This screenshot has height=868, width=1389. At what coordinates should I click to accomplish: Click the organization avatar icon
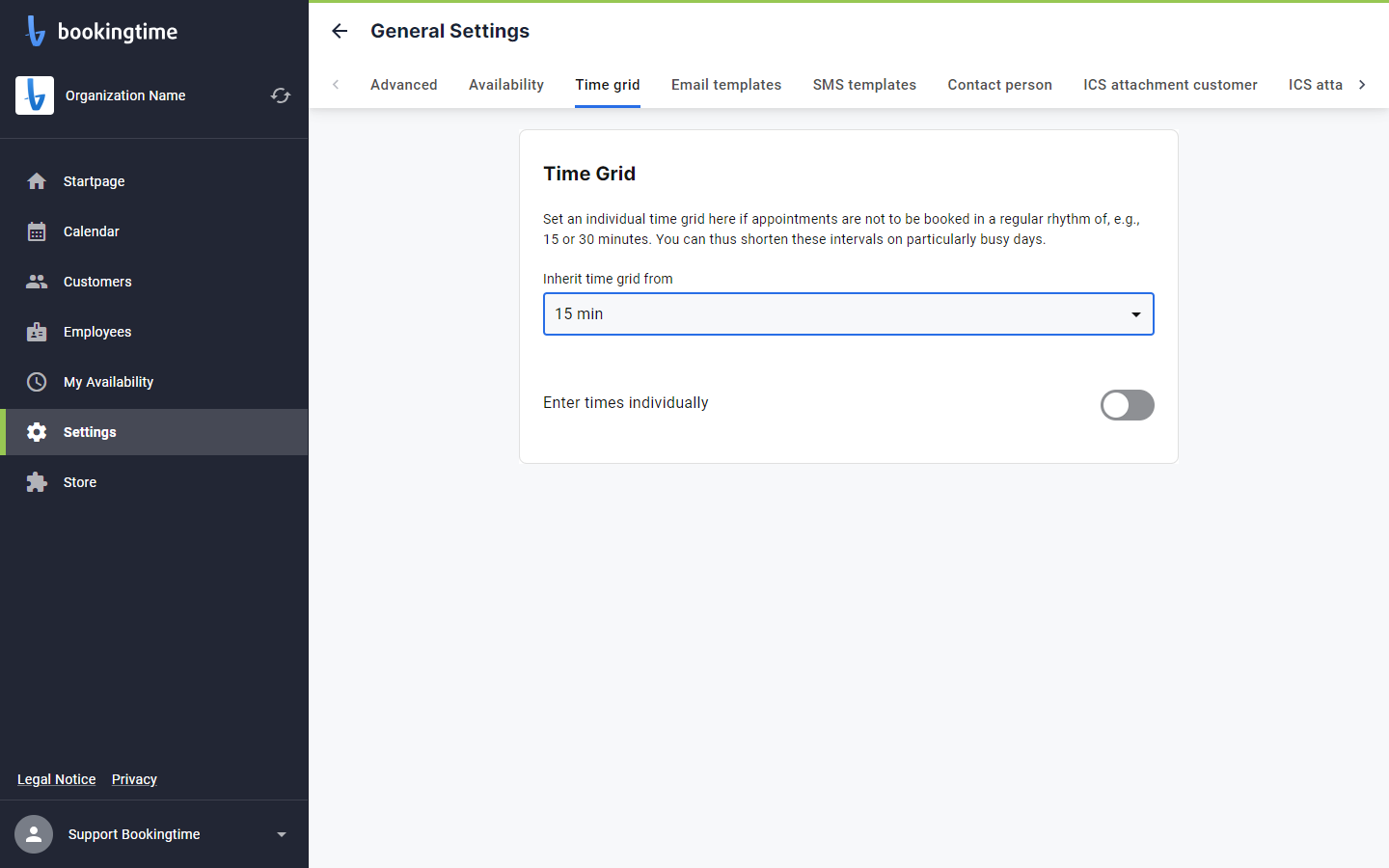pyautogui.click(x=35, y=95)
